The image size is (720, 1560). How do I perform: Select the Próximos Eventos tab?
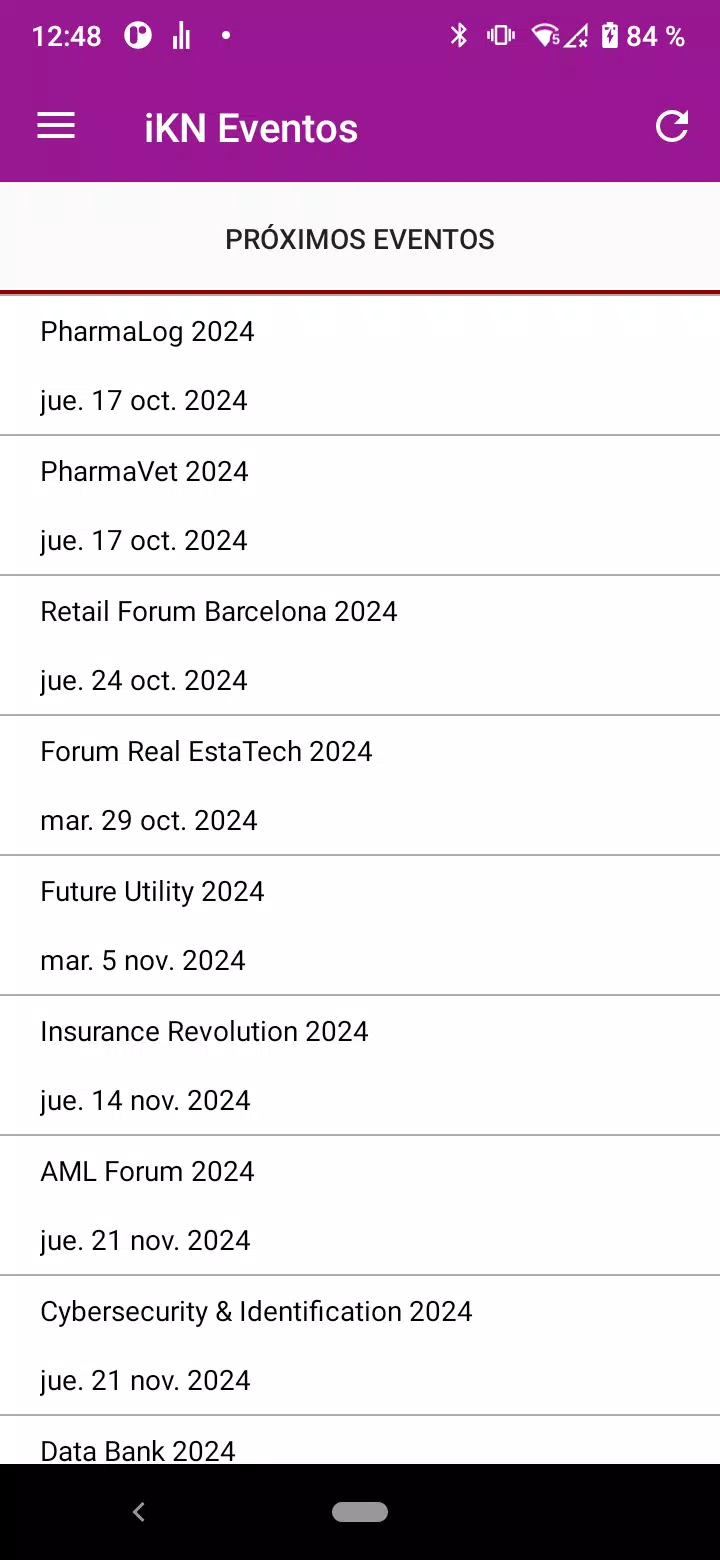(x=360, y=239)
